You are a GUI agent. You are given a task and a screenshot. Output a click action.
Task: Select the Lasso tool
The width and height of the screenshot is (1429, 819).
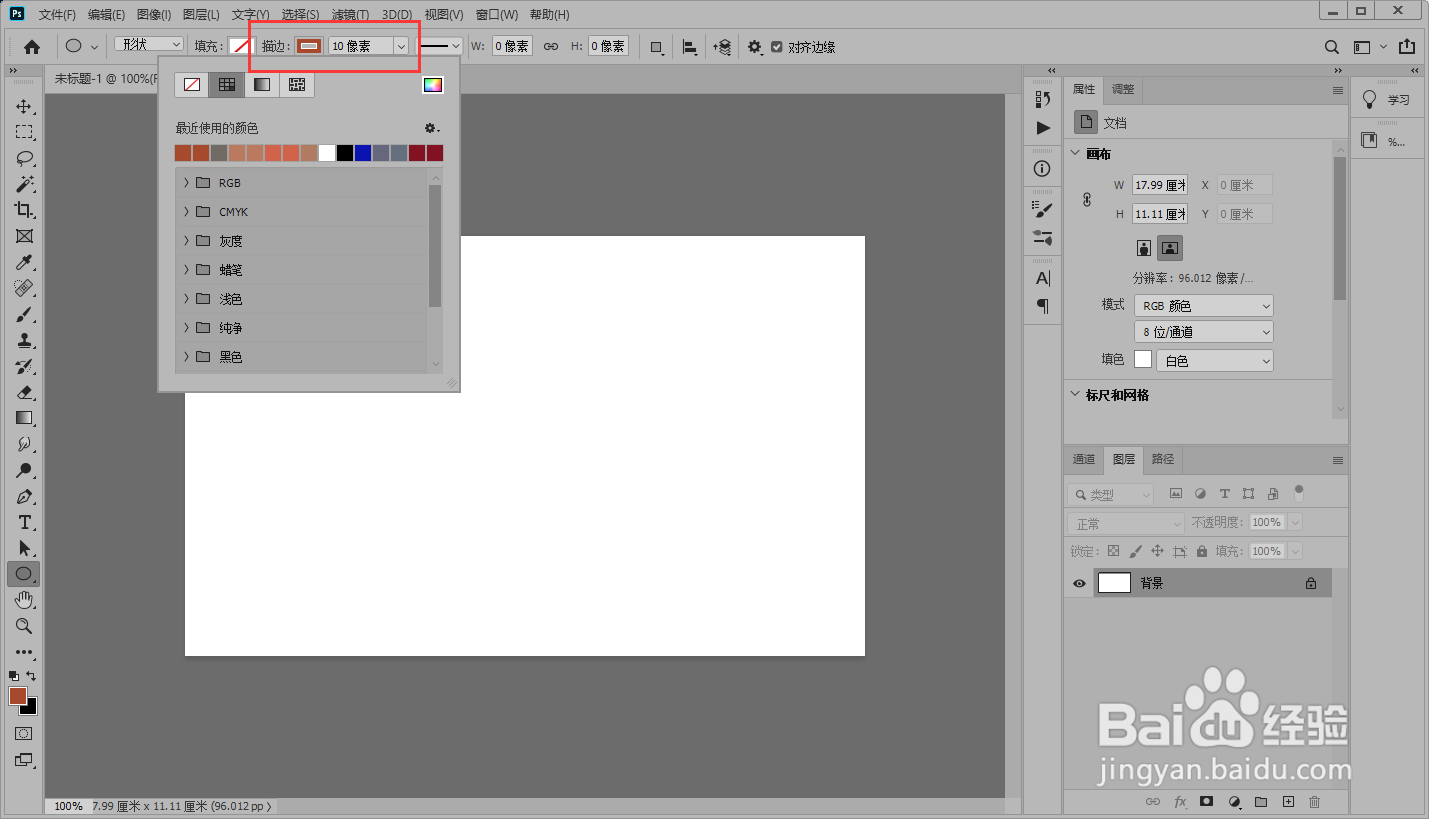[24, 158]
